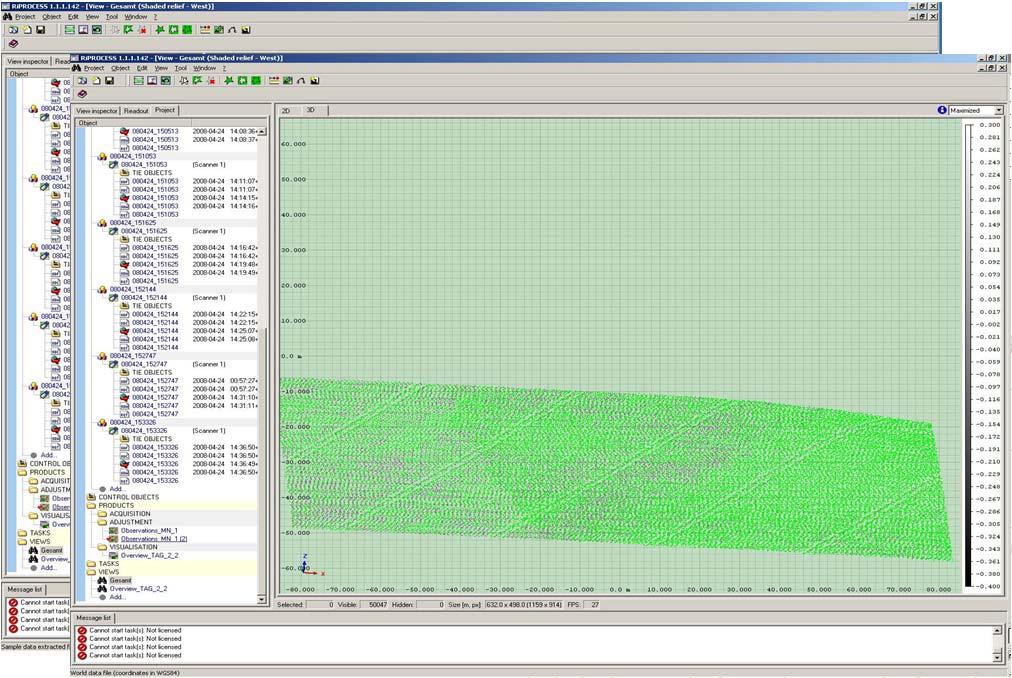Select the PRODUCTS folder in front project tree
This screenshot has height=678, width=1012.
[x=116, y=506]
